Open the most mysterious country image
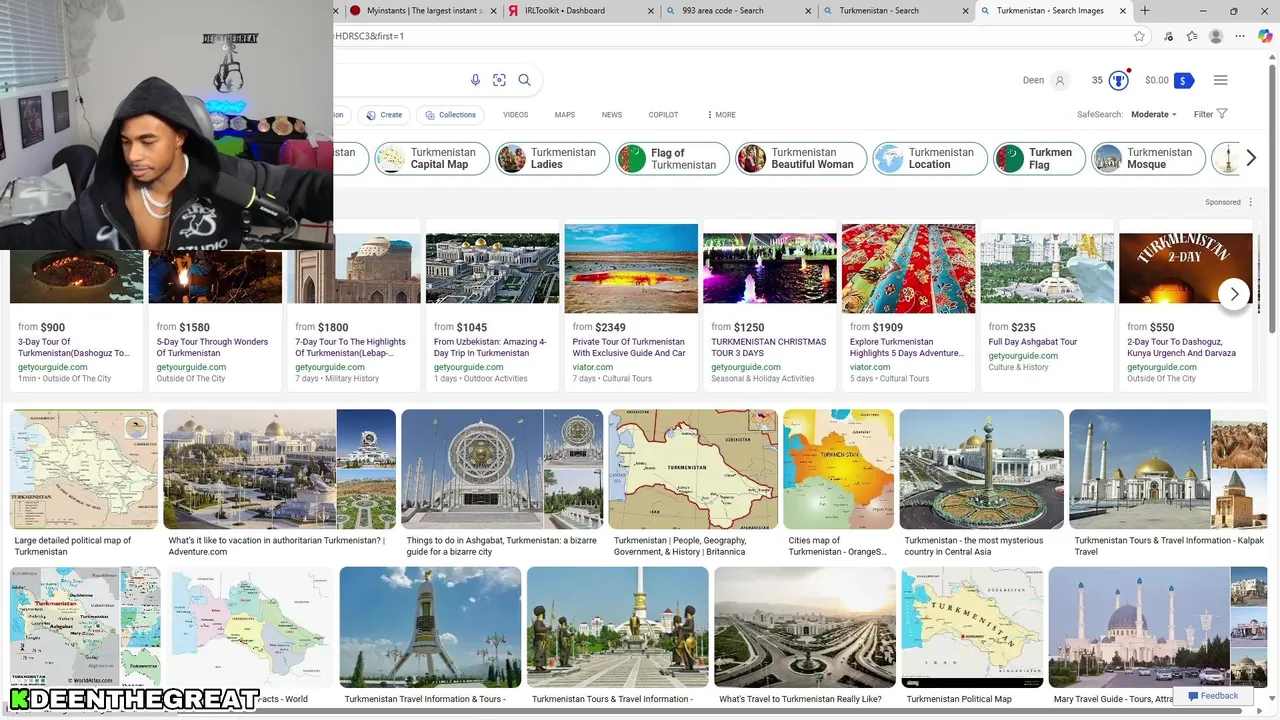The width and height of the screenshot is (1280, 720). (x=981, y=469)
